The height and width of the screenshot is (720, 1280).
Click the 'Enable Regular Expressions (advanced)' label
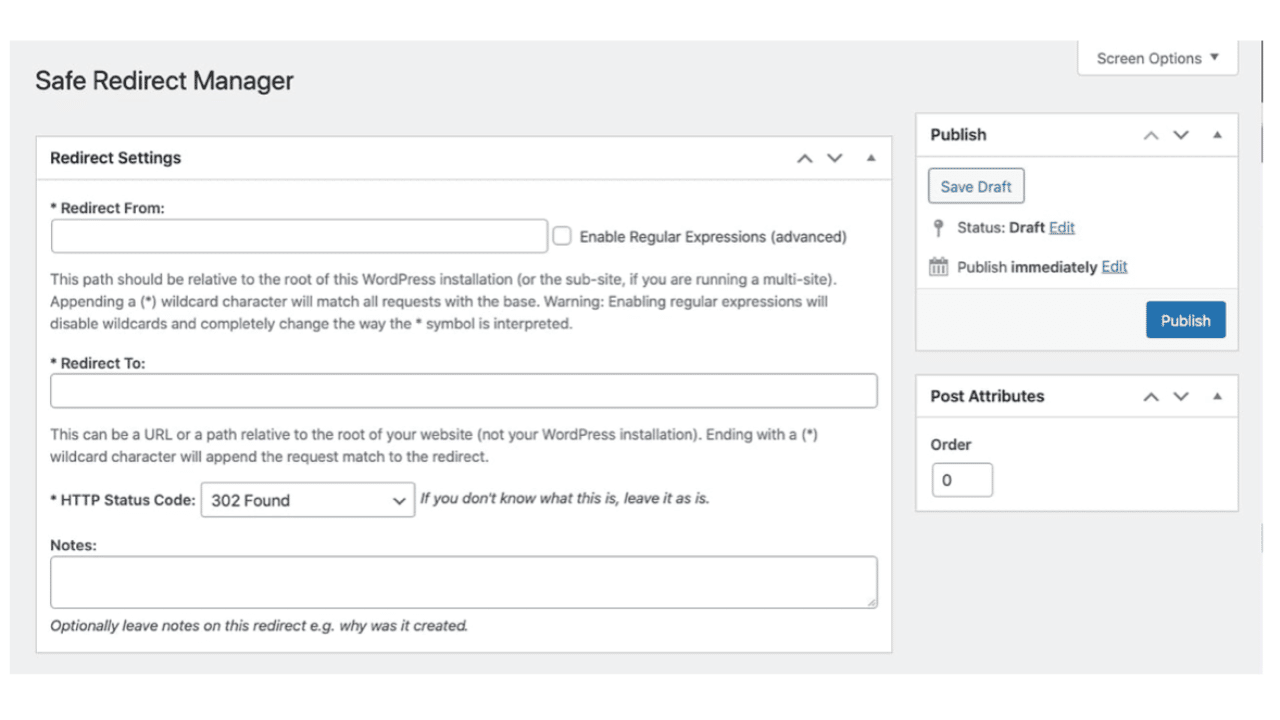(713, 237)
